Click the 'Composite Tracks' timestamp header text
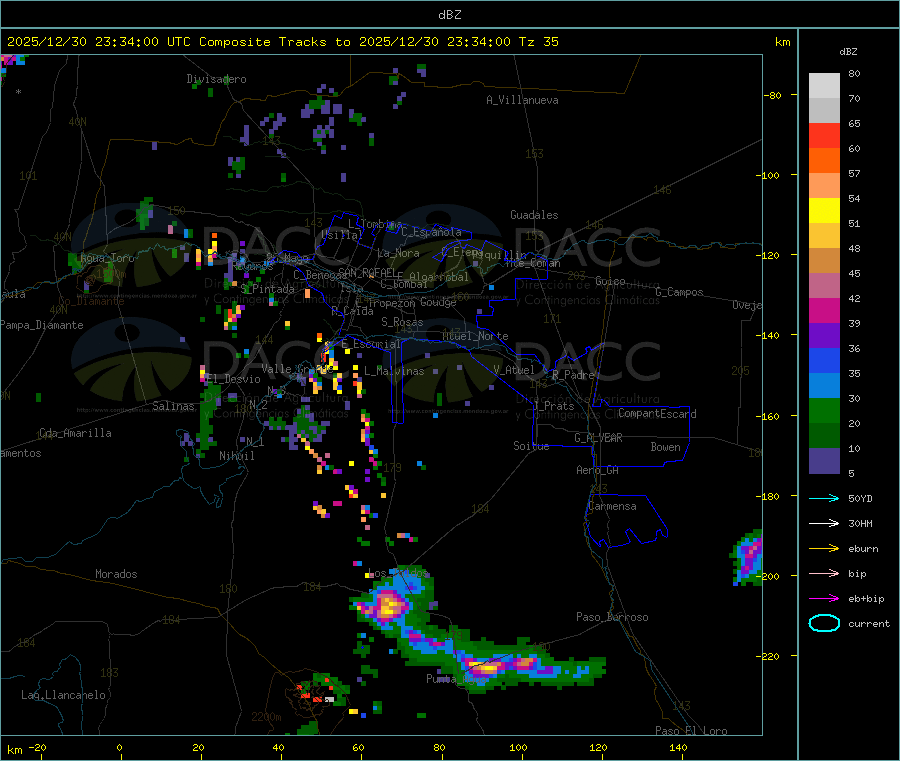The image size is (900, 761). (x=282, y=42)
